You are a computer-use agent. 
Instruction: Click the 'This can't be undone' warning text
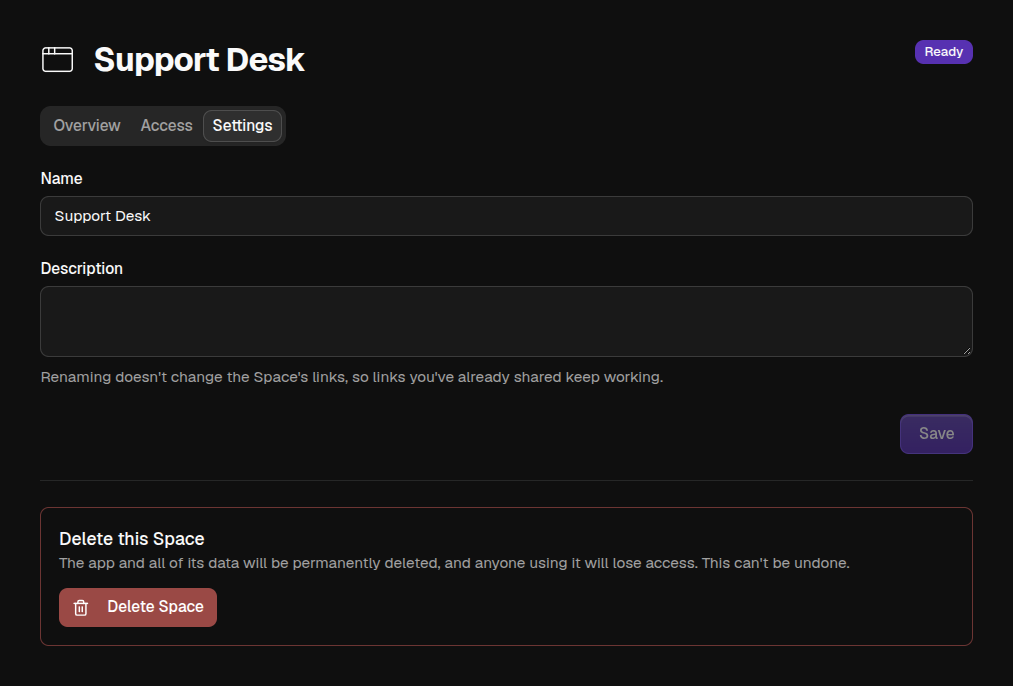pos(775,563)
